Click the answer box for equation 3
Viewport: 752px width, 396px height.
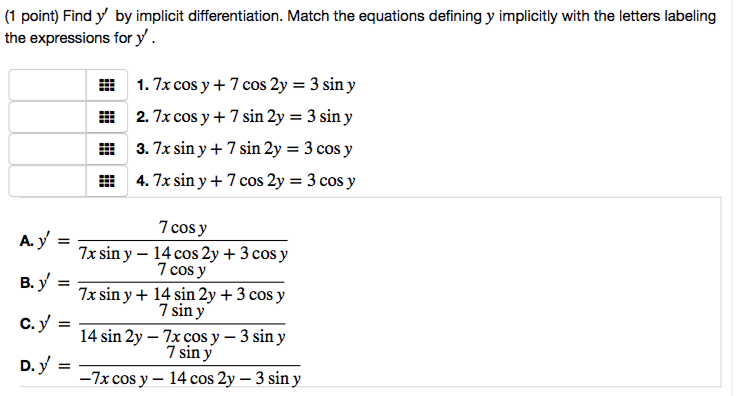tap(47, 149)
